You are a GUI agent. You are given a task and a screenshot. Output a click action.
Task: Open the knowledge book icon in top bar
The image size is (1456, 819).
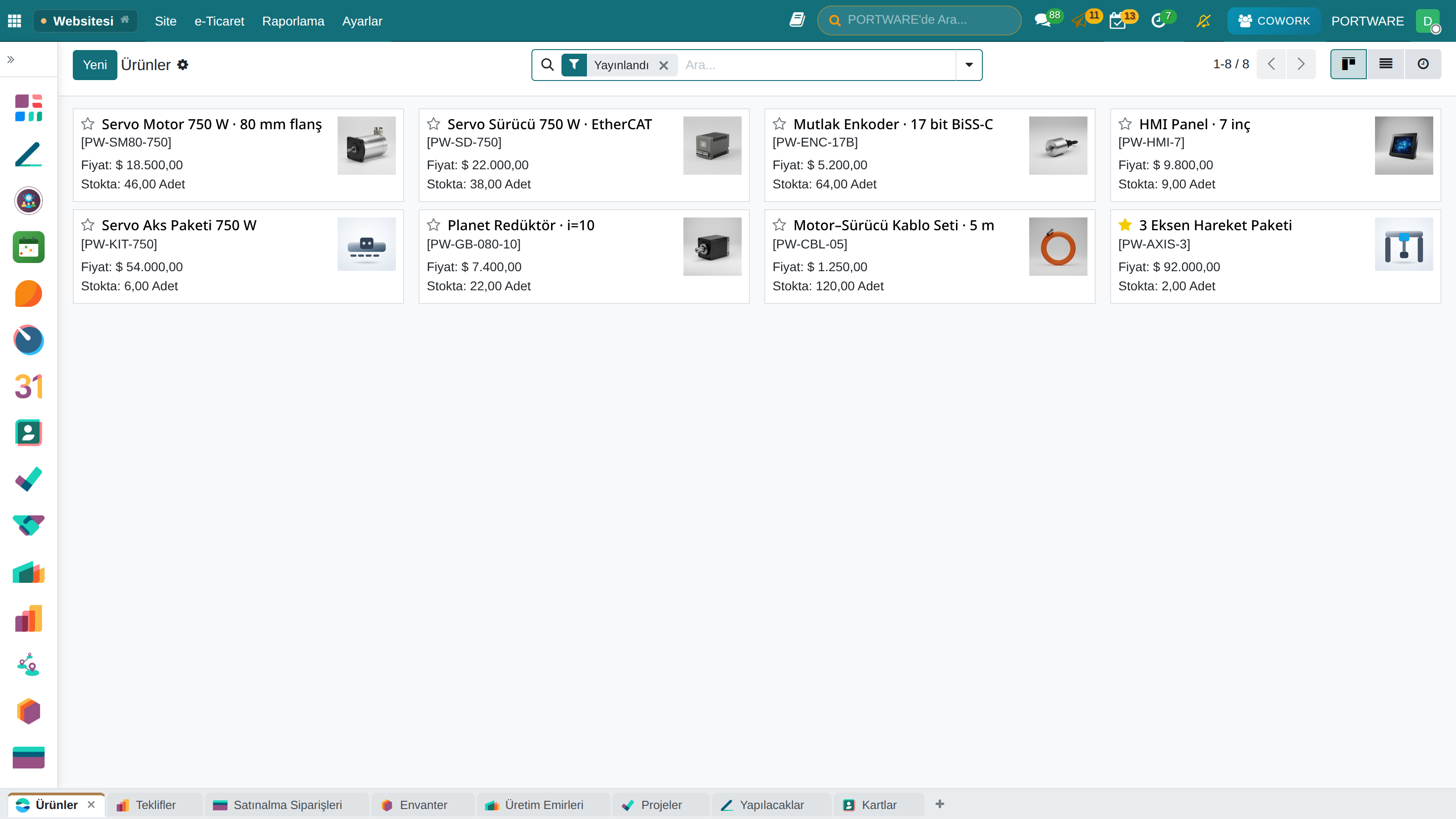pos(797,20)
